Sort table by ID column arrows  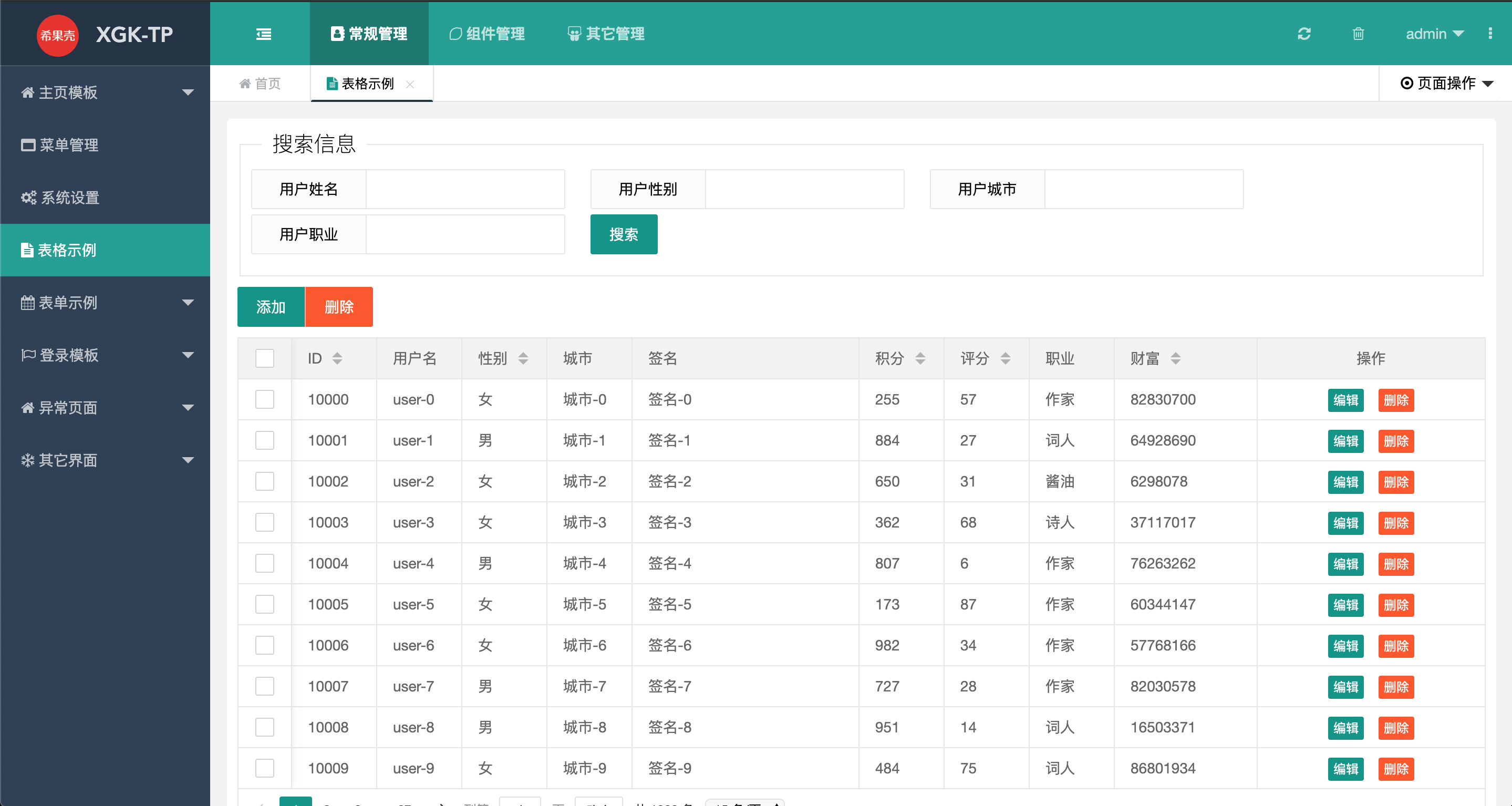(337, 358)
